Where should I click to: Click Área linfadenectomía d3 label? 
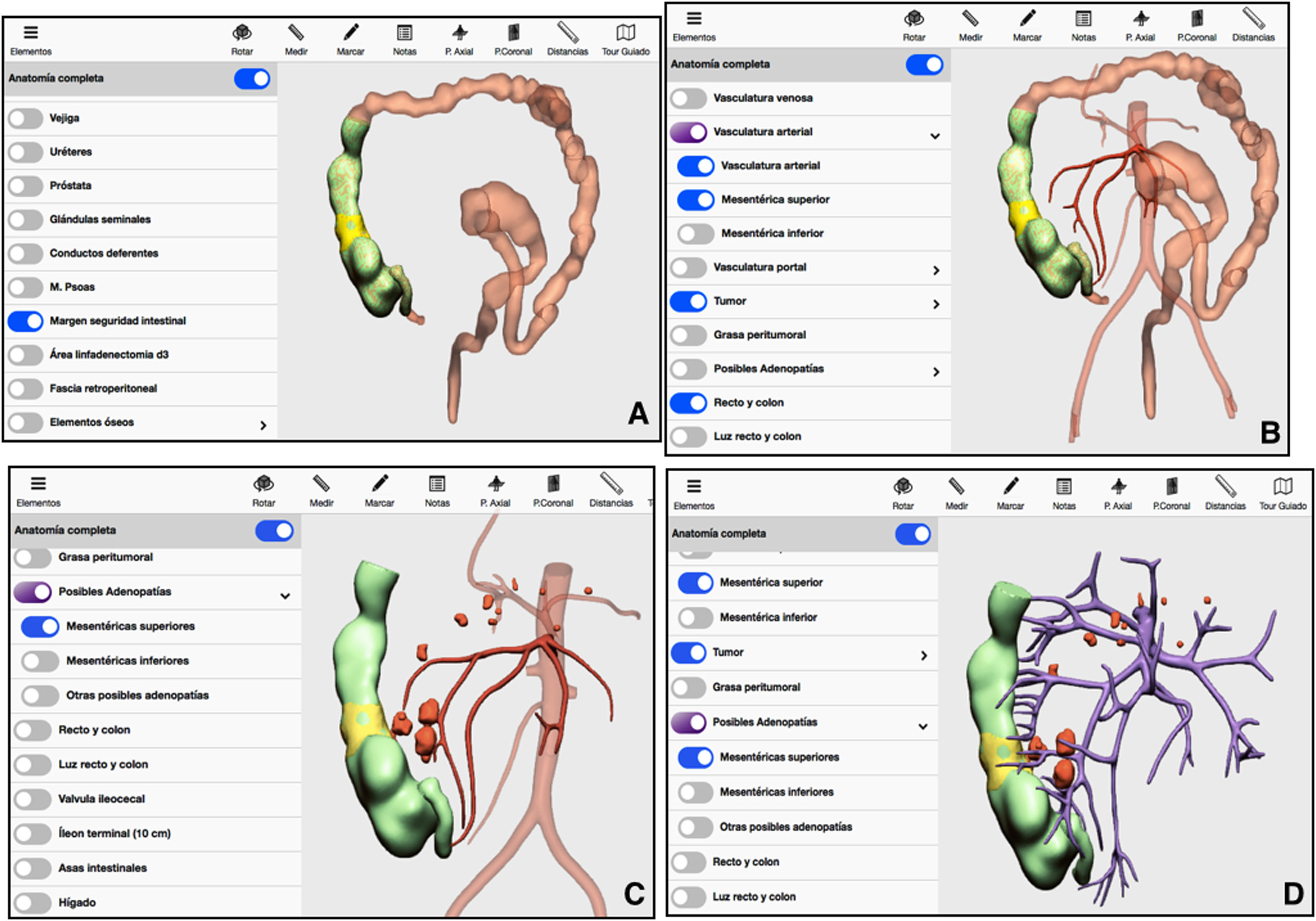point(109,354)
